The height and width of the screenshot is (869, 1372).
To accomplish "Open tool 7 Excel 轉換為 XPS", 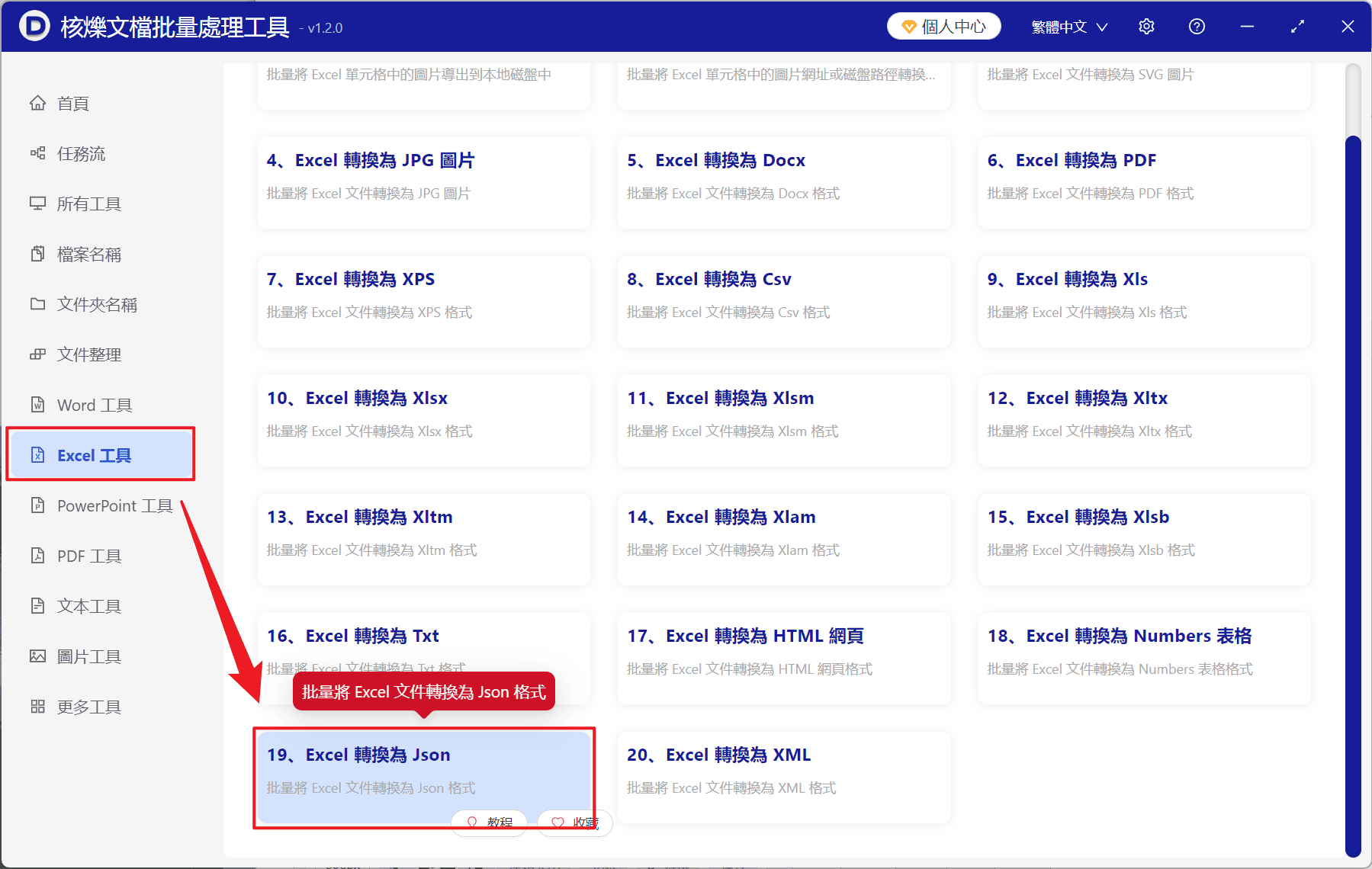I will click(424, 302).
